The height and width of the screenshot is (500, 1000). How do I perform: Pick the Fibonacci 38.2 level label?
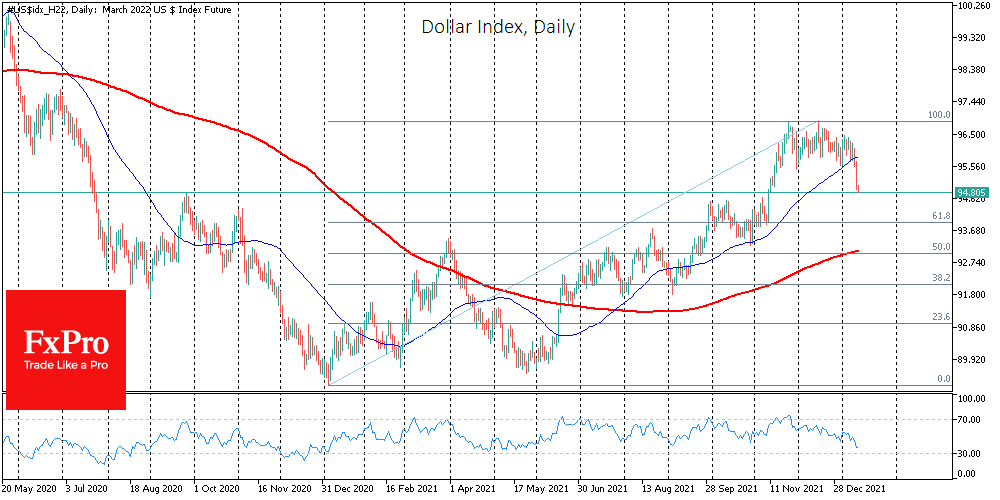(940, 278)
